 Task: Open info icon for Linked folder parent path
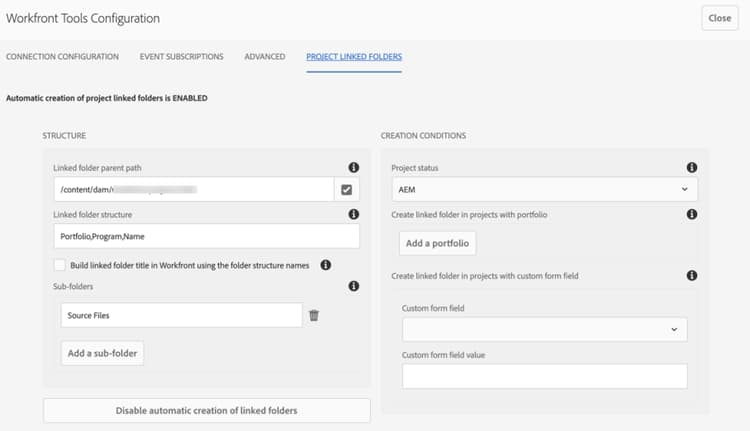[353, 167]
